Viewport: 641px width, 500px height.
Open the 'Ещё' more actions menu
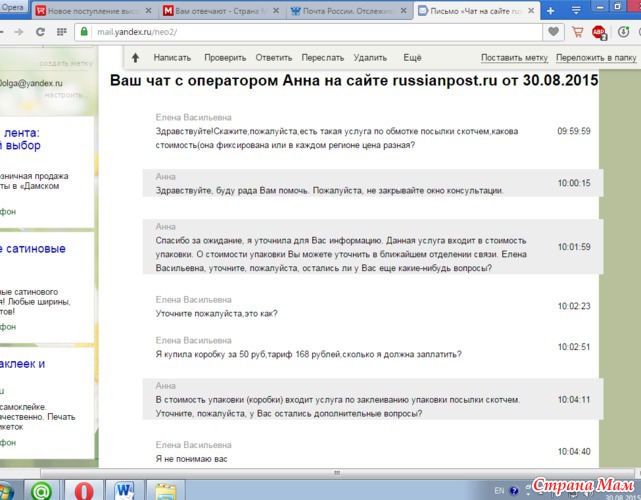pos(412,58)
